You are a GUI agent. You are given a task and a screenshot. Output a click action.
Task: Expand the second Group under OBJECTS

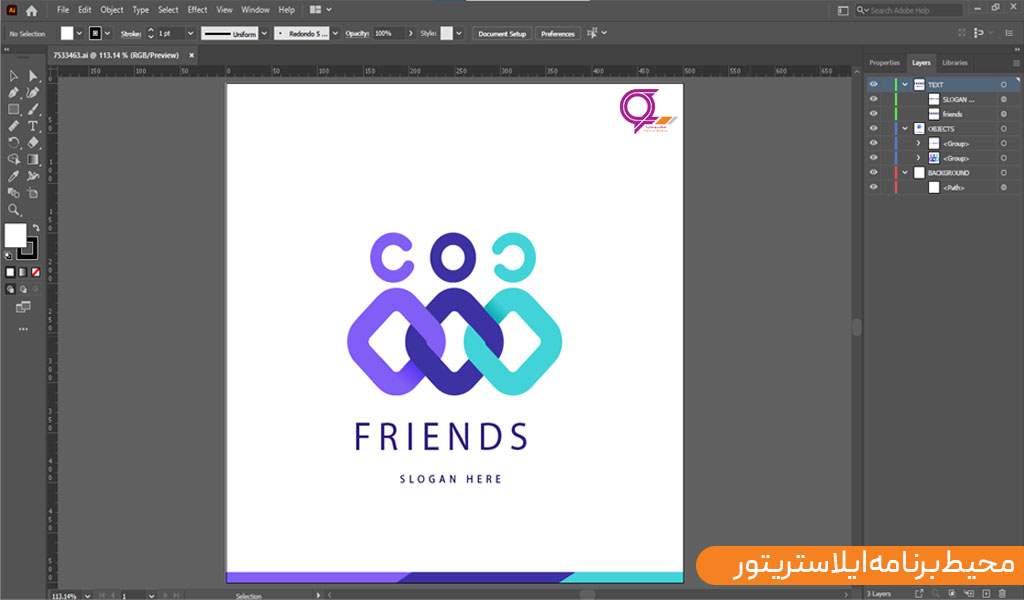click(918, 158)
